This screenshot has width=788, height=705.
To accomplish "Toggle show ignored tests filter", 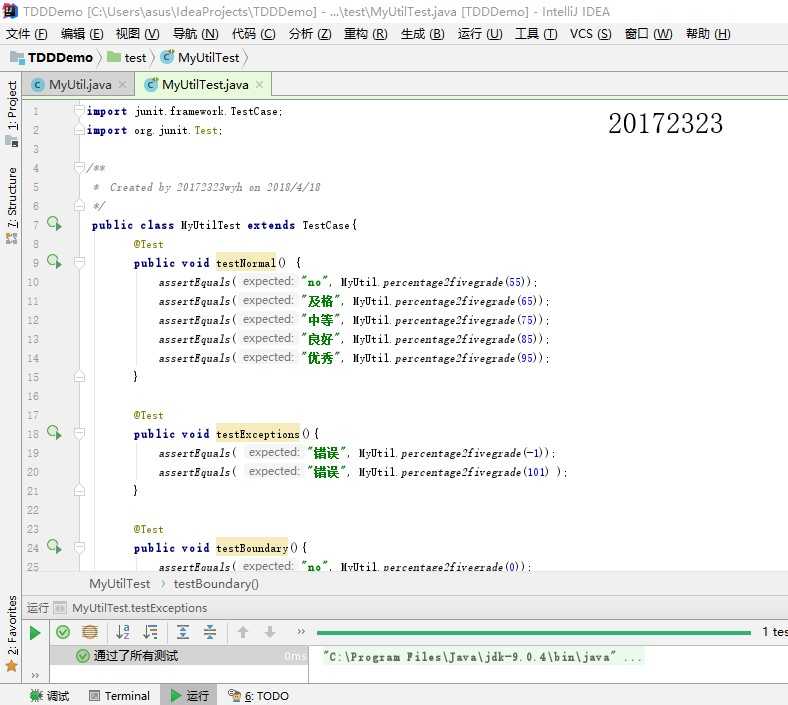I will click(x=89, y=632).
